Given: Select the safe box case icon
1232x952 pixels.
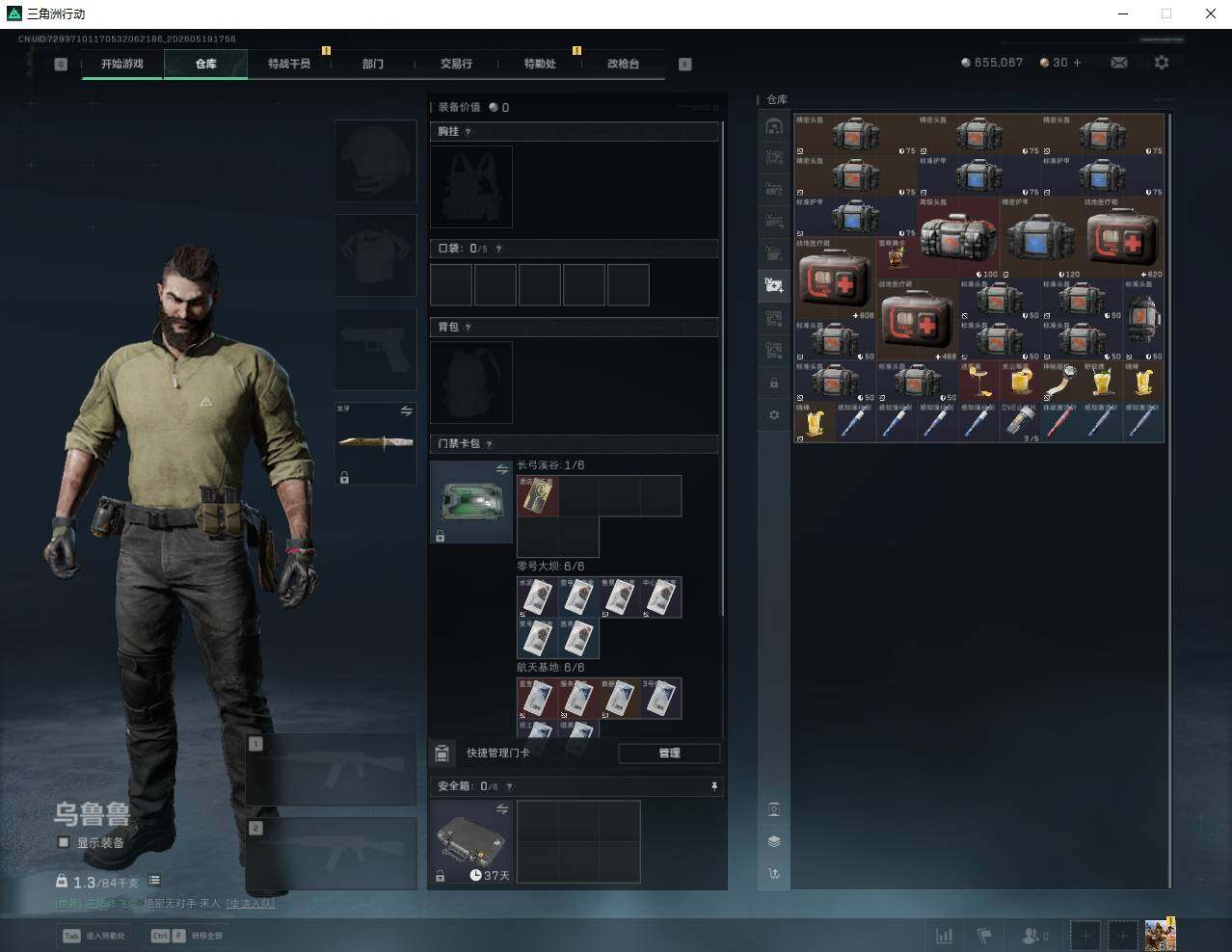Looking at the screenshot, I should coord(470,841).
